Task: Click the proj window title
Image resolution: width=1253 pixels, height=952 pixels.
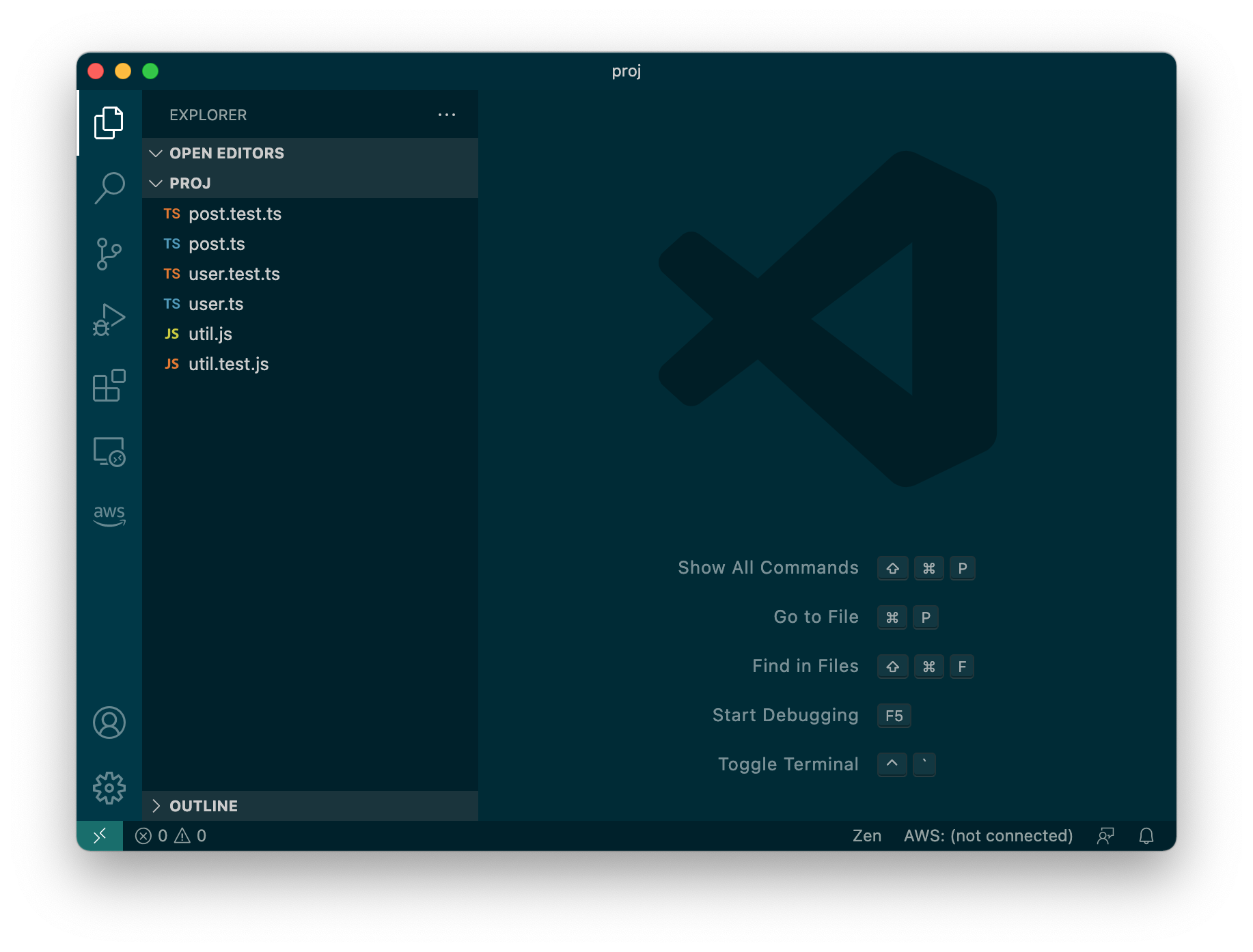Action: click(x=626, y=71)
